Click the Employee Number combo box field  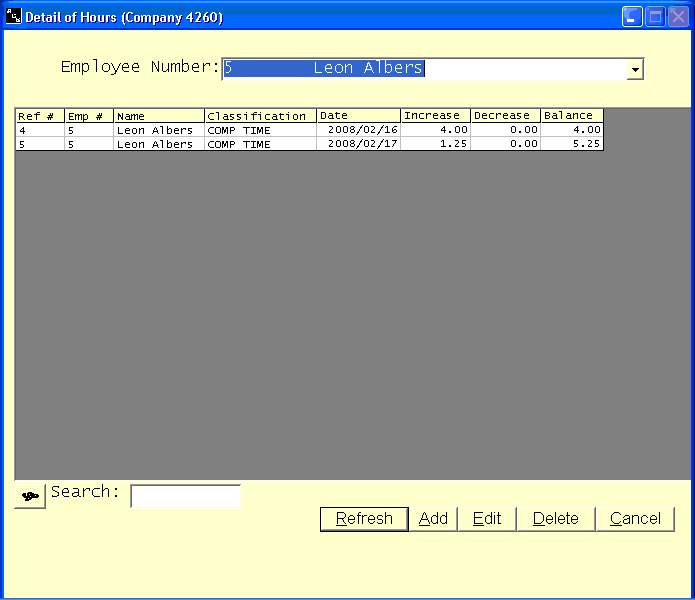coord(422,68)
